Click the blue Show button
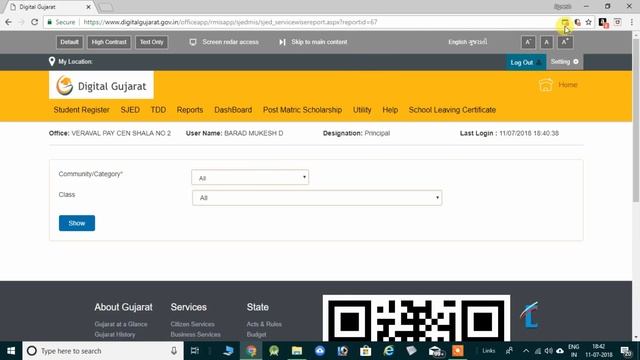Image resolution: width=640 pixels, height=360 pixels. coord(77,223)
